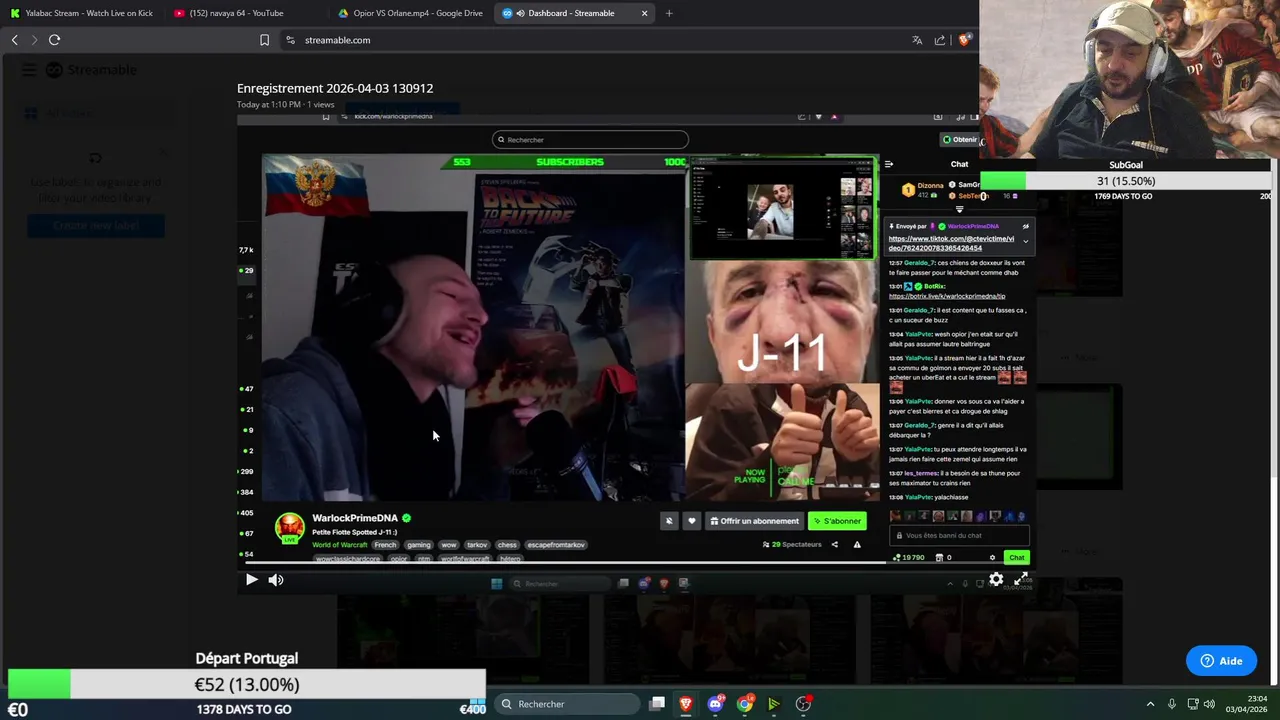The image size is (1280, 720).
Task: Toggle the notification bell icon on Kick
Action: point(669,521)
